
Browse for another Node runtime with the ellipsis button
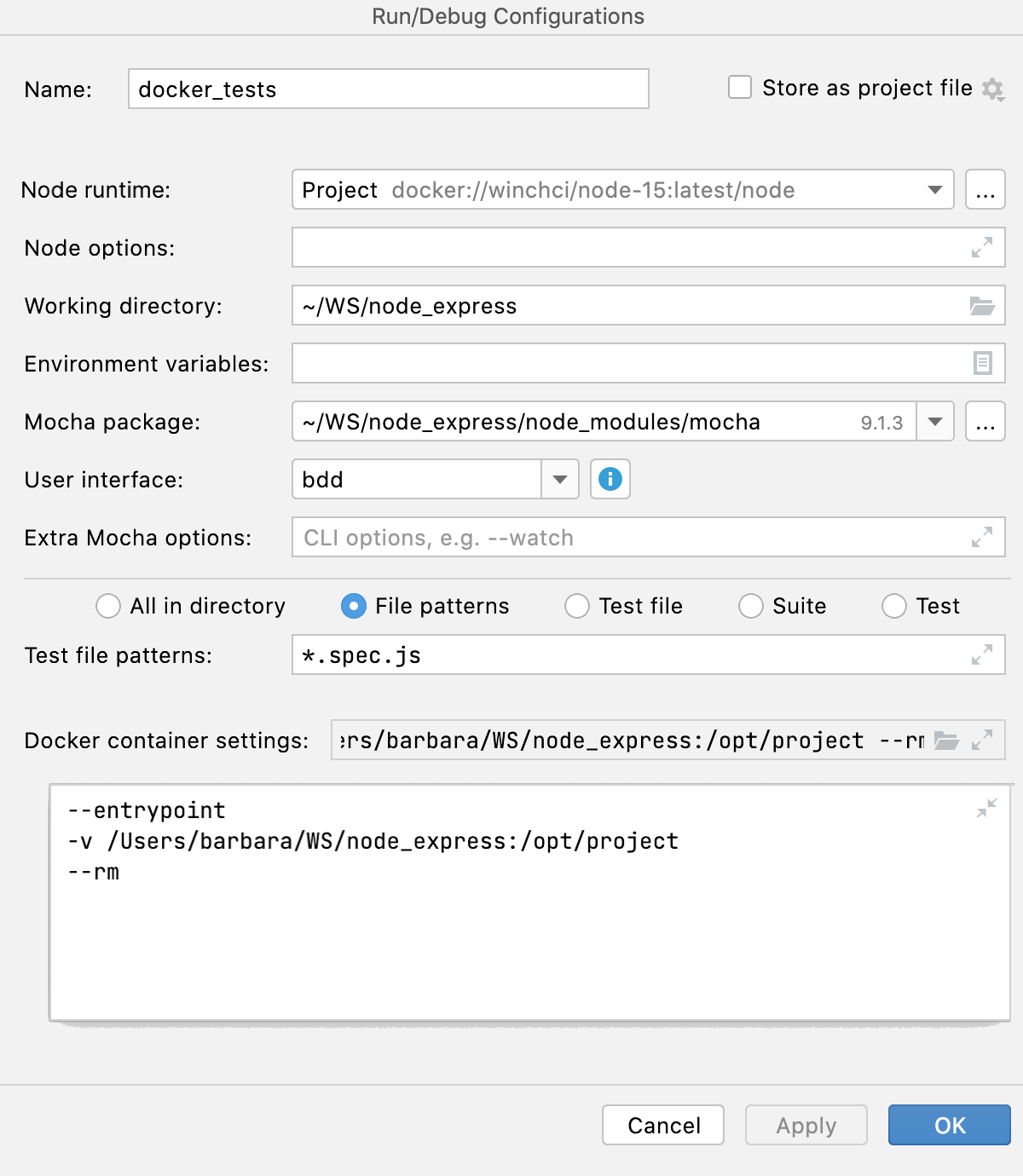coord(985,190)
